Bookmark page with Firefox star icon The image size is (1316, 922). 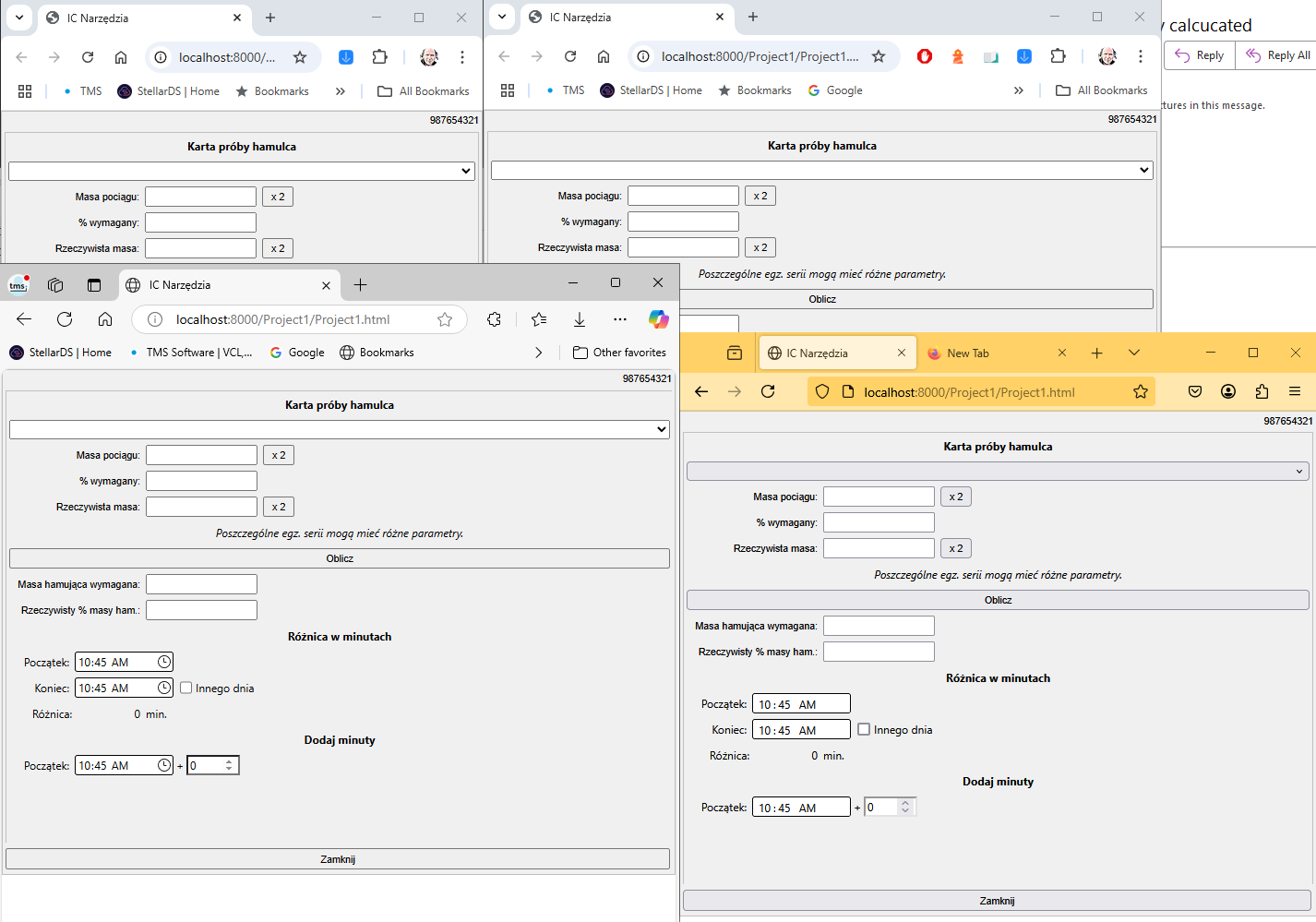click(1141, 391)
